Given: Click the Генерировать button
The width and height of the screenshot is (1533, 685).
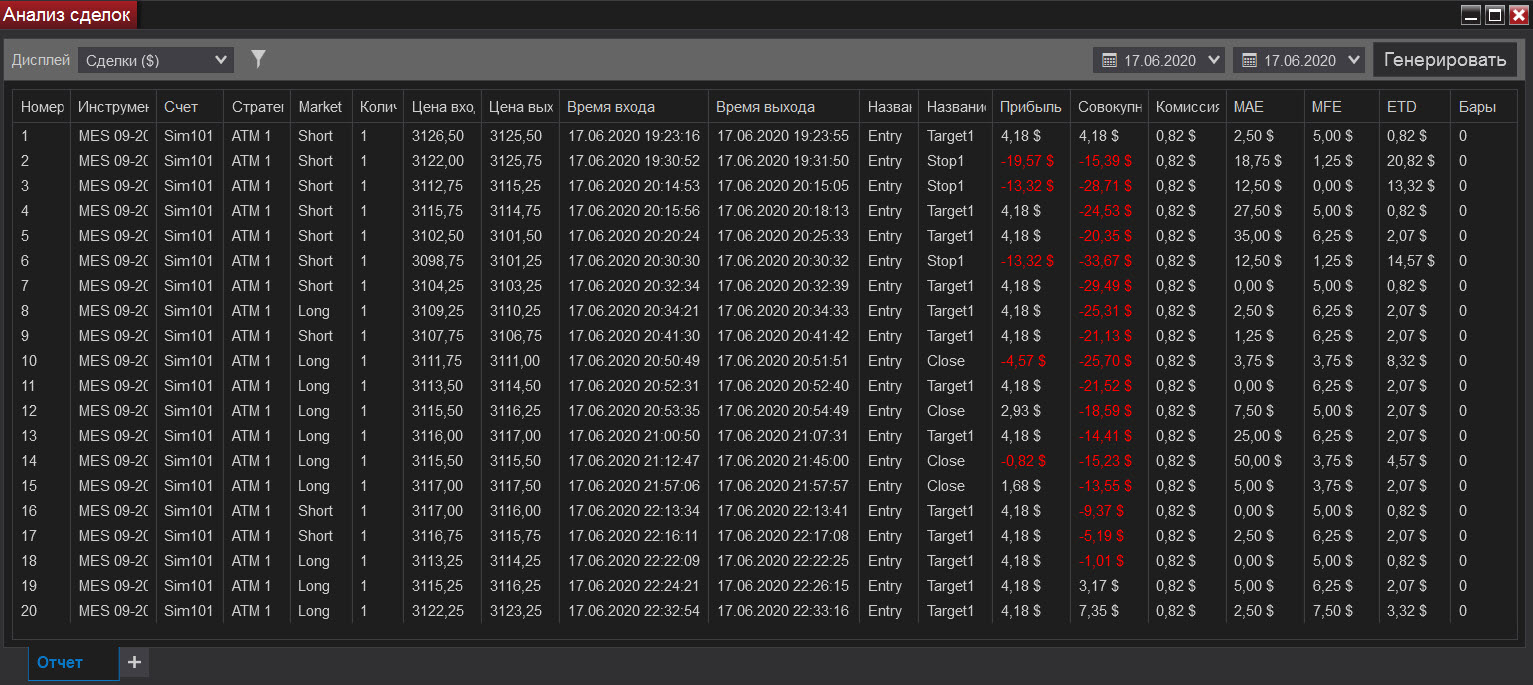Looking at the screenshot, I should point(1444,60).
